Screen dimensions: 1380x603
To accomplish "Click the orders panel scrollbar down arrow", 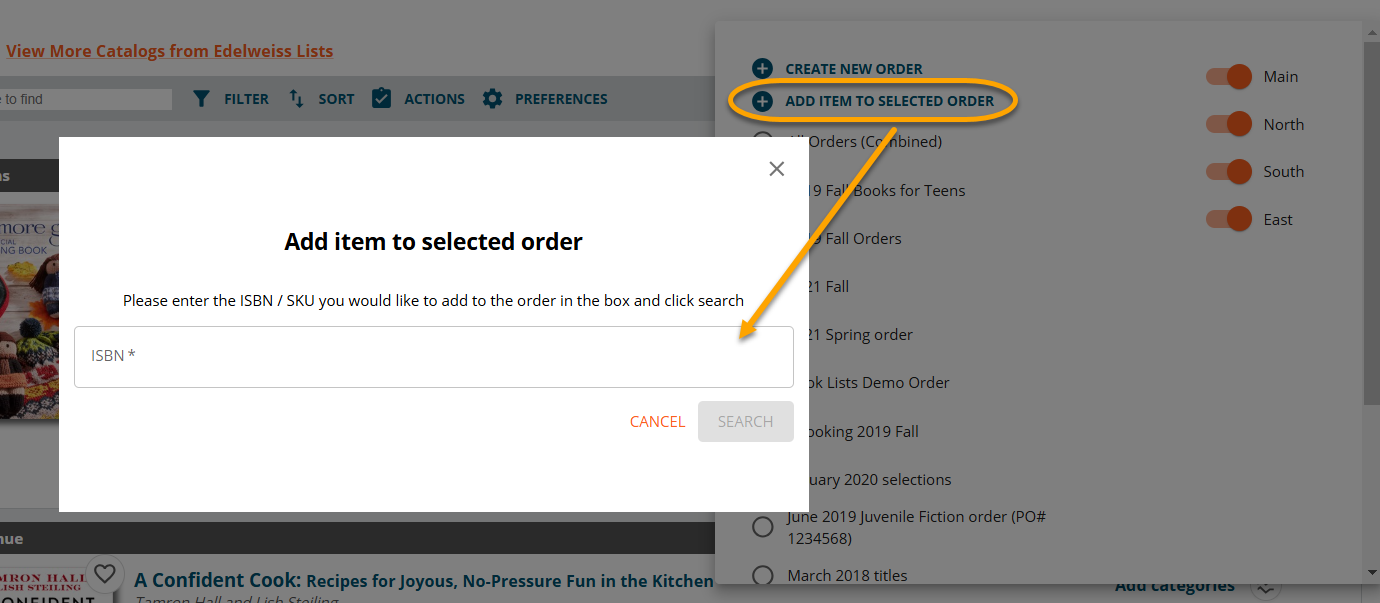I will click(1371, 573).
